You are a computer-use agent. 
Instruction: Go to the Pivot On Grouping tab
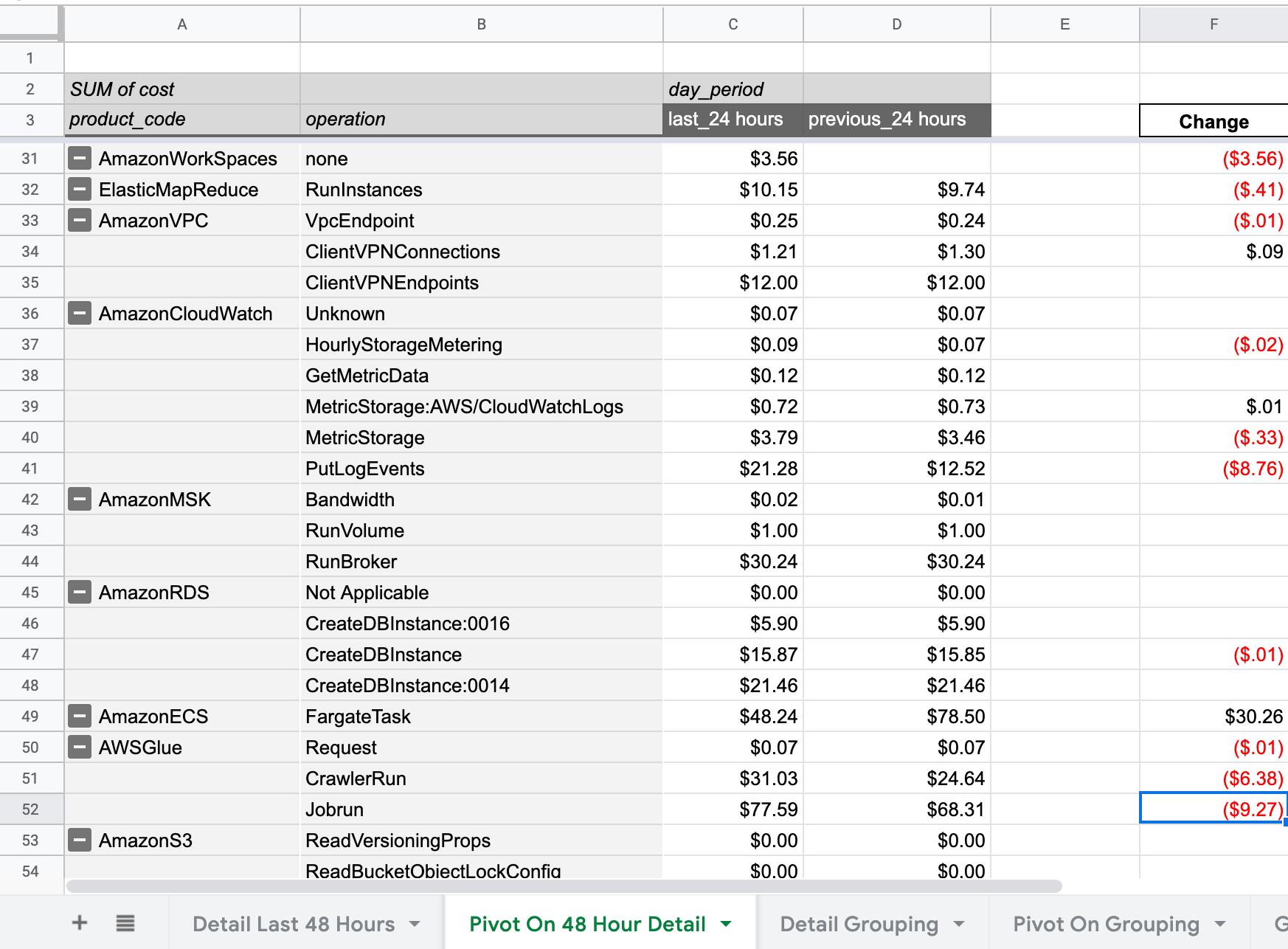click(x=1106, y=924)
